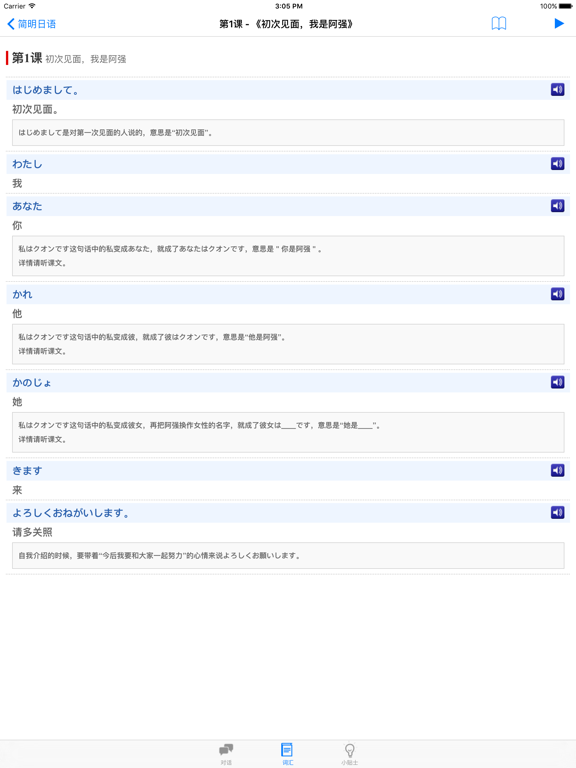Select the word かれ
Viewport: 576px width, 768px height.
23,294
